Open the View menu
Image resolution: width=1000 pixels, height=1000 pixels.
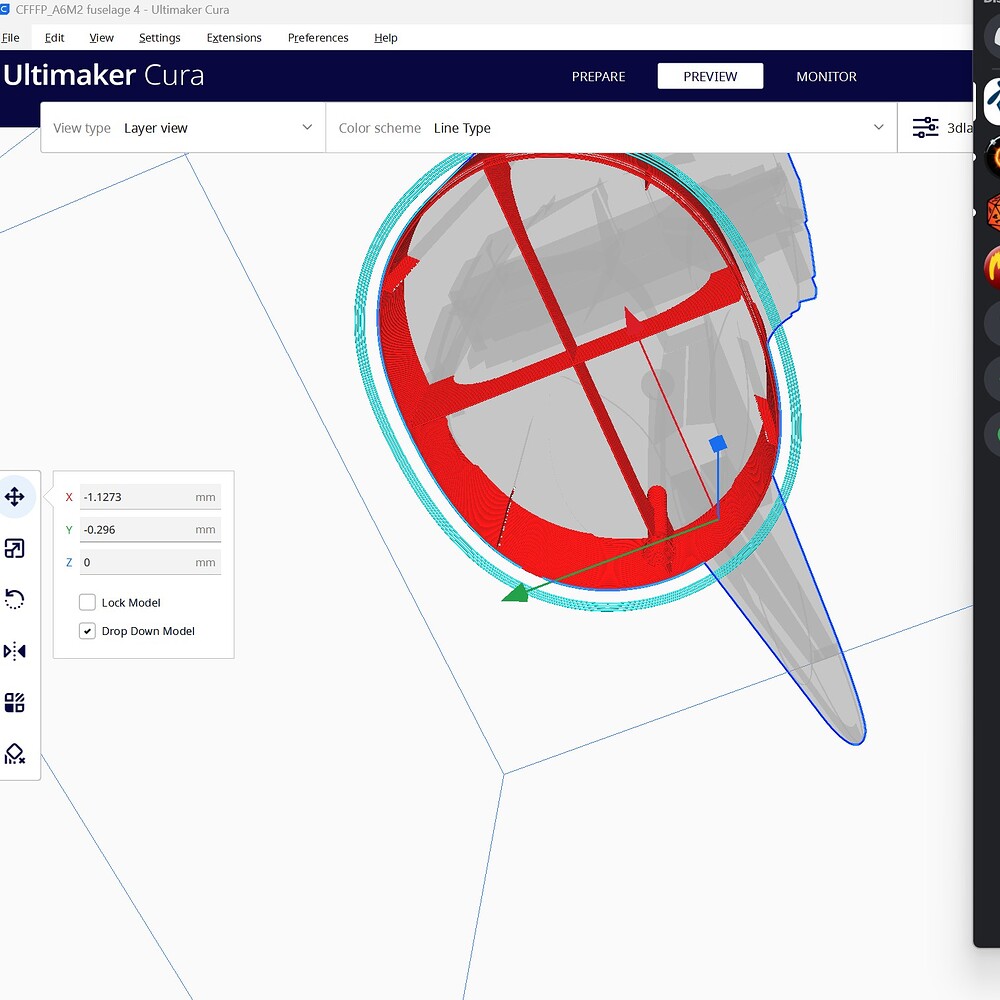101,38
